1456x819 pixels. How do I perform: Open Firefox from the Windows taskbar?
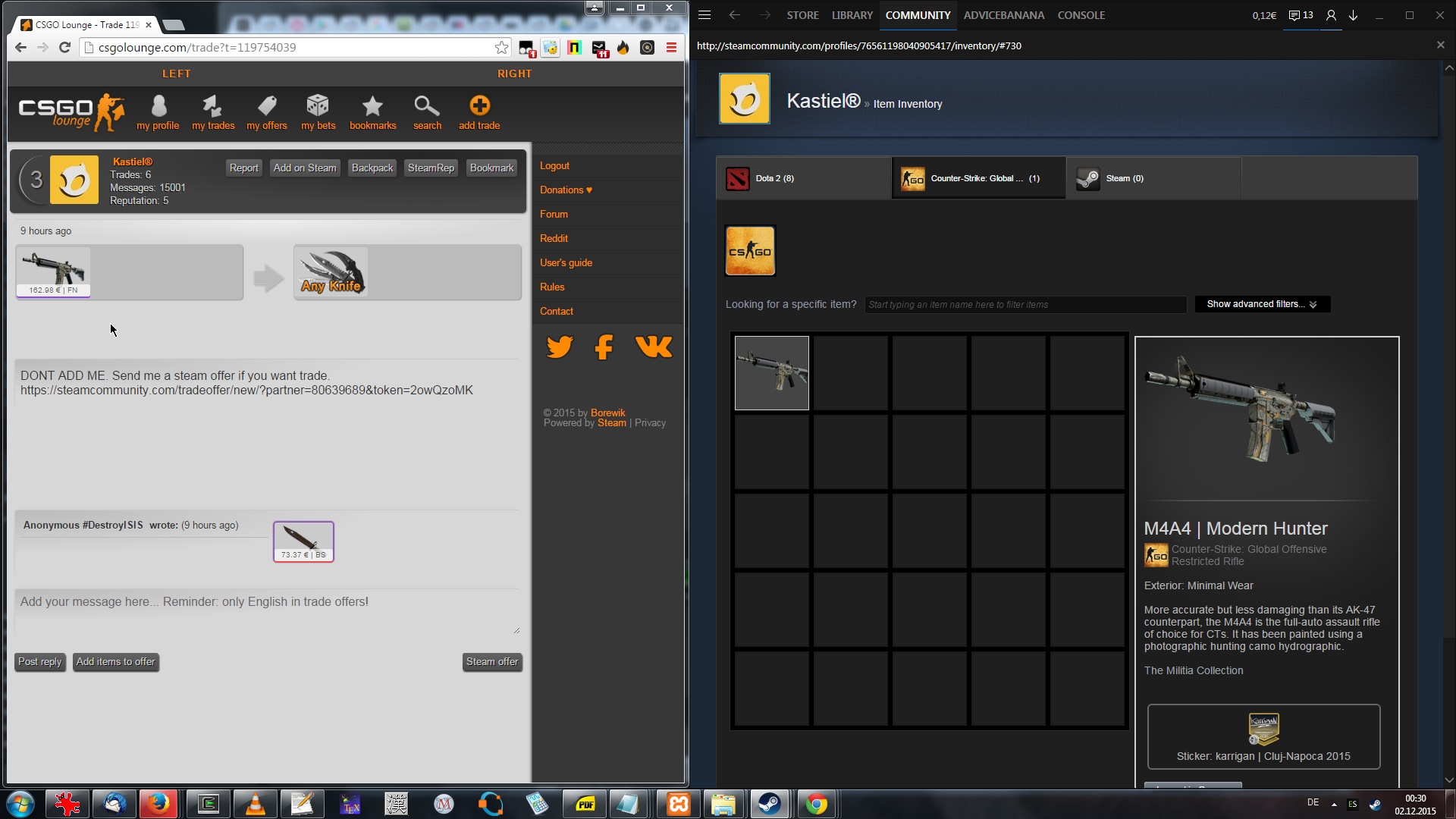pos(158,804)
